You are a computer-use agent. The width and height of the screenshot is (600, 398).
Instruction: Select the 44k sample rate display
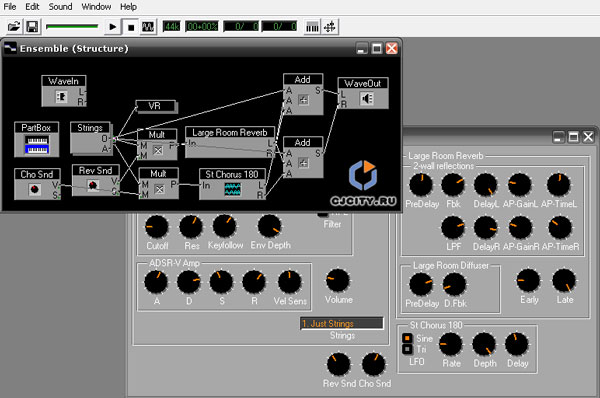[x=171, y=26]
